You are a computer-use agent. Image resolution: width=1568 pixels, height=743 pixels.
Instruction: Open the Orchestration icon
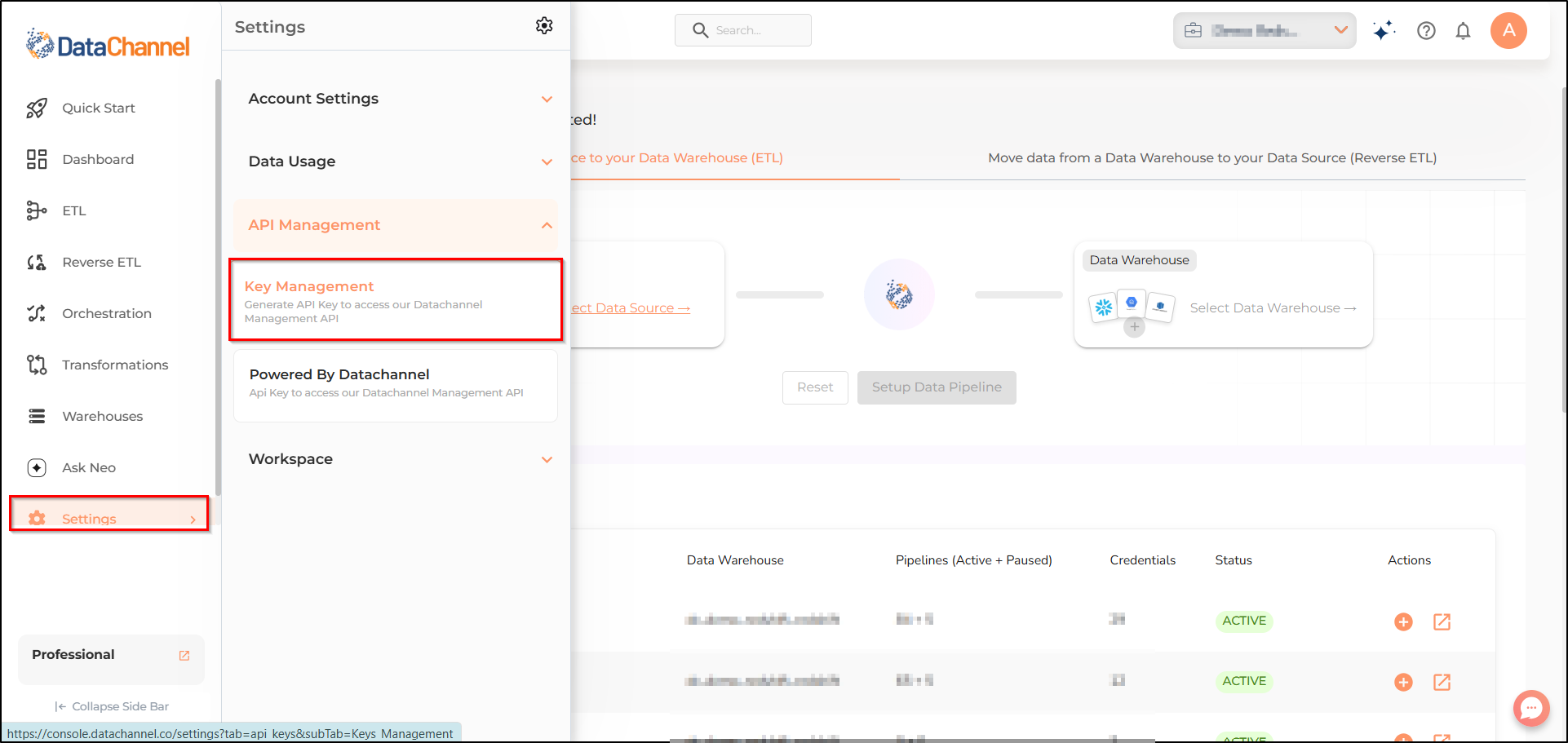tap(37, 313)
